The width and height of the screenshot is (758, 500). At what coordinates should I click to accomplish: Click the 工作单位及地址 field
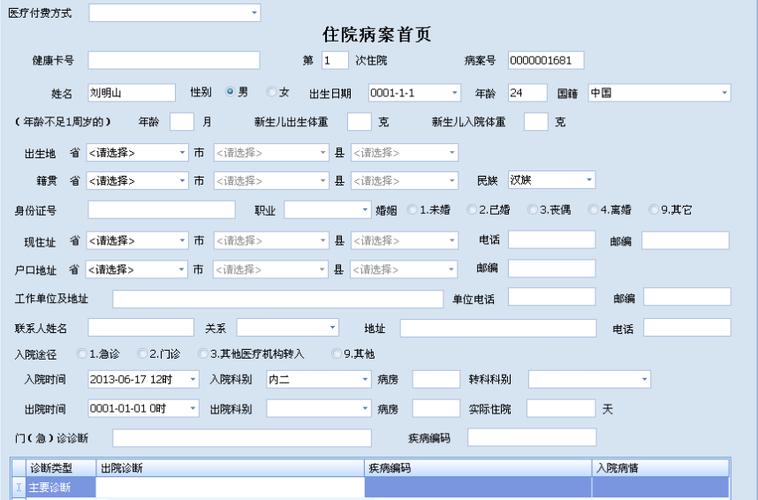tap(278, 299)
